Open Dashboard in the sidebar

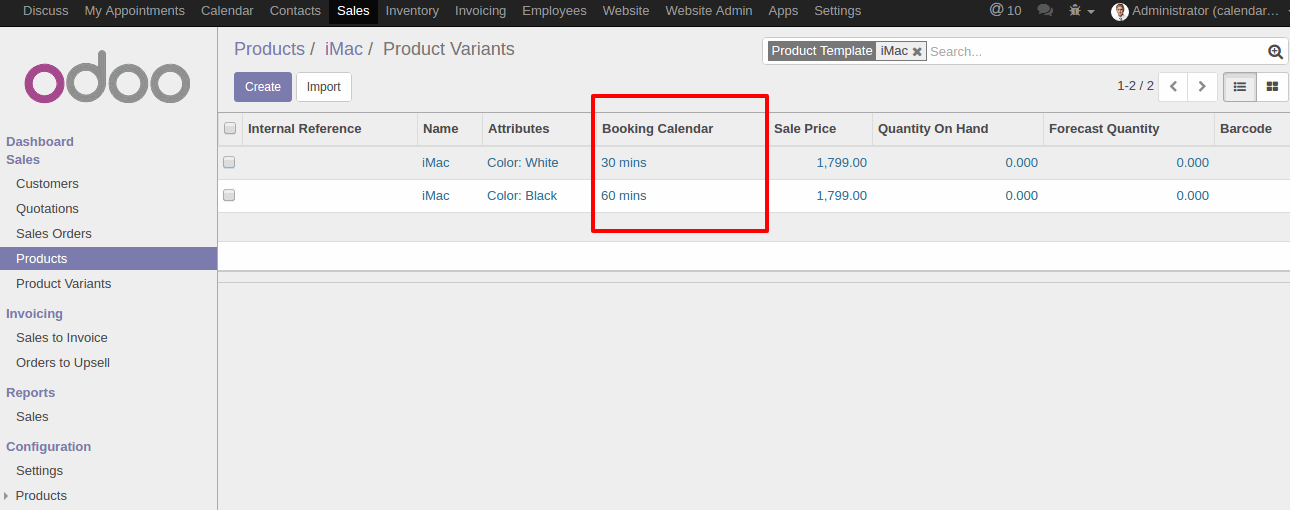[x=40, y=142]
